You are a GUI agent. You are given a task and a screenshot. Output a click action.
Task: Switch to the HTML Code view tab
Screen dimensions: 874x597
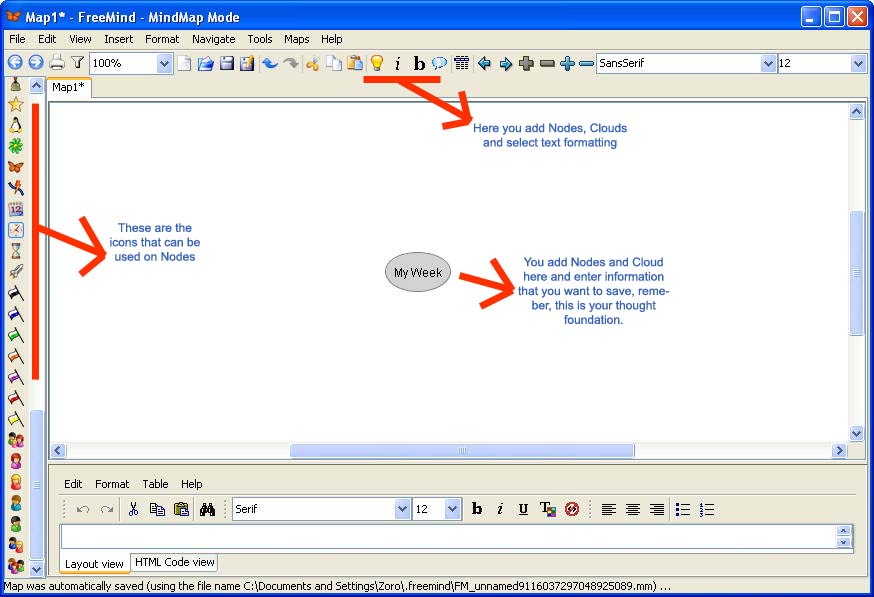click(x=175, y=563)
